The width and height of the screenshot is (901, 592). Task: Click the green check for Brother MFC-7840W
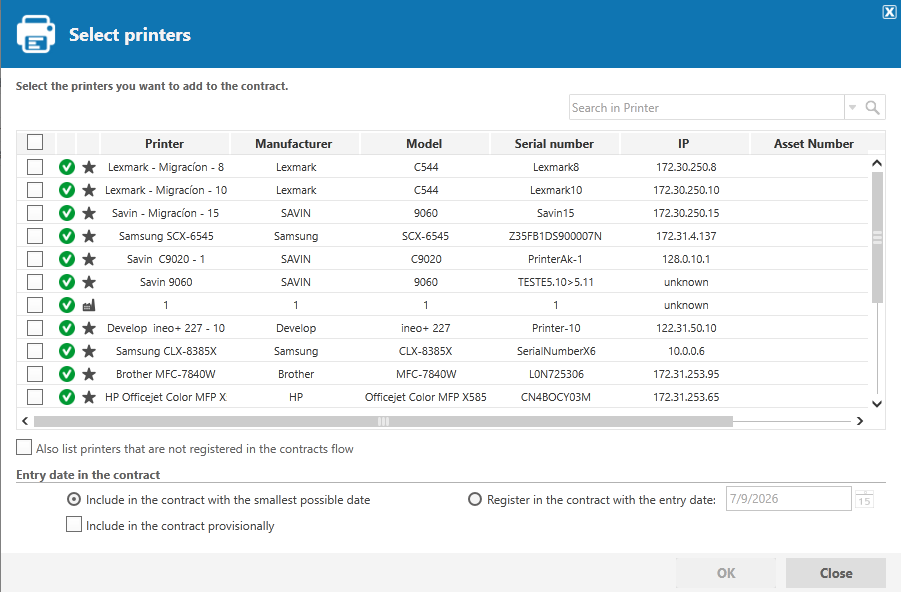[67, 374]
